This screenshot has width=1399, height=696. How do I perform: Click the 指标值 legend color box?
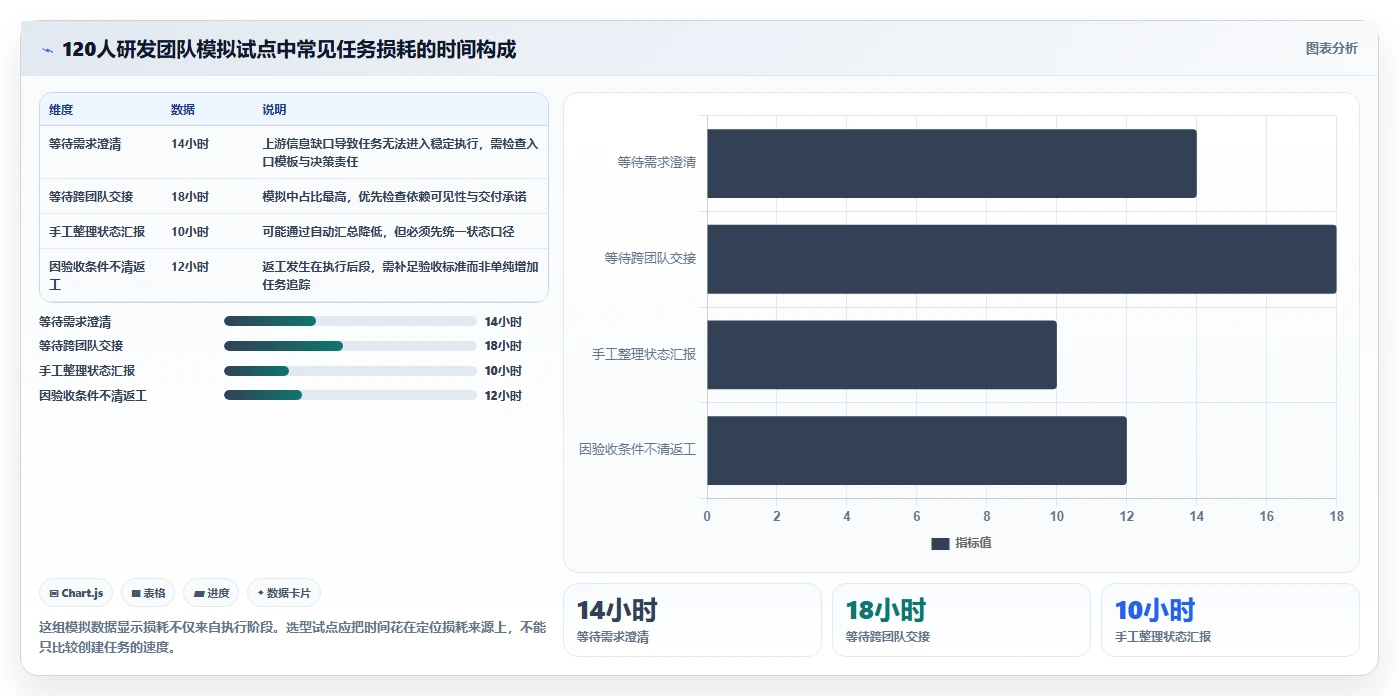point(940,544)
